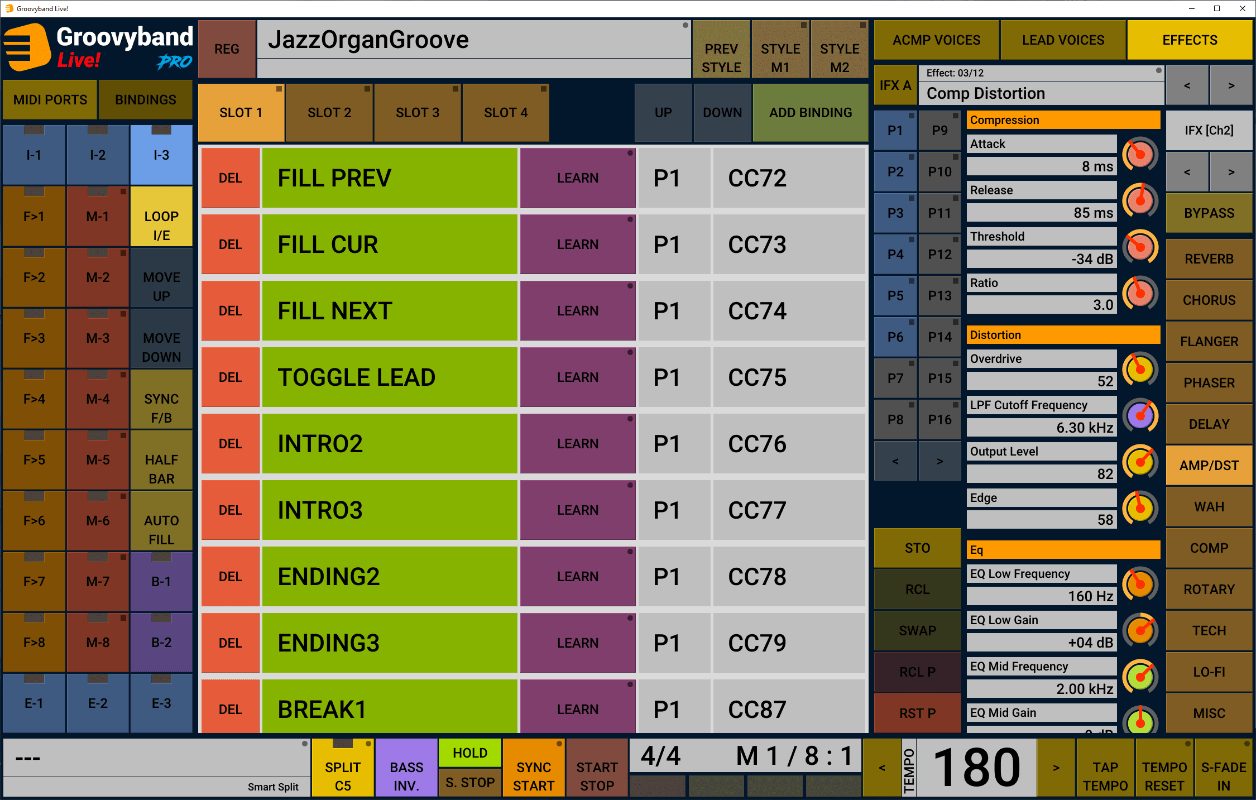Toggle the BYPASS effect button
The image size is (1256, 800).
(1209, 213)
